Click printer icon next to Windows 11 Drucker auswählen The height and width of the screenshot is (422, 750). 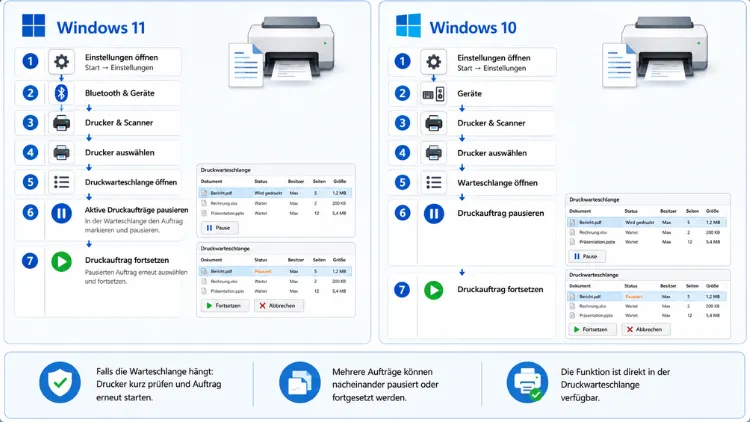[x=61, y=153]
